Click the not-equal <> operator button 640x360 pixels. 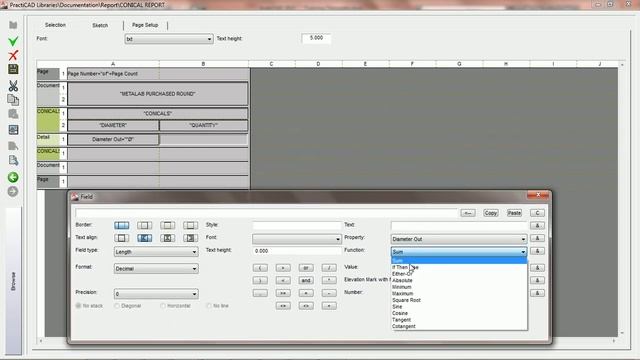coord(306,306)
